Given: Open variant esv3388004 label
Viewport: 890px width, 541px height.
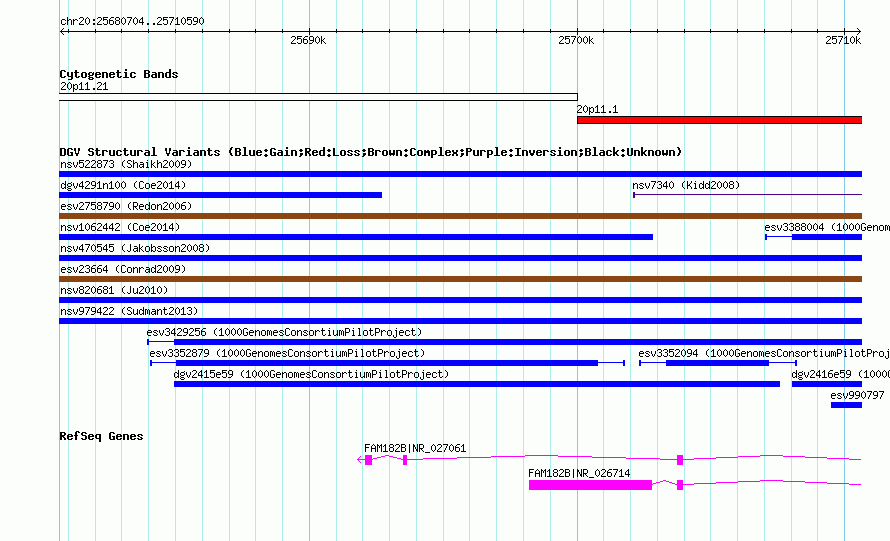Looking at the screenshot, I should click(x=827, y=227).
